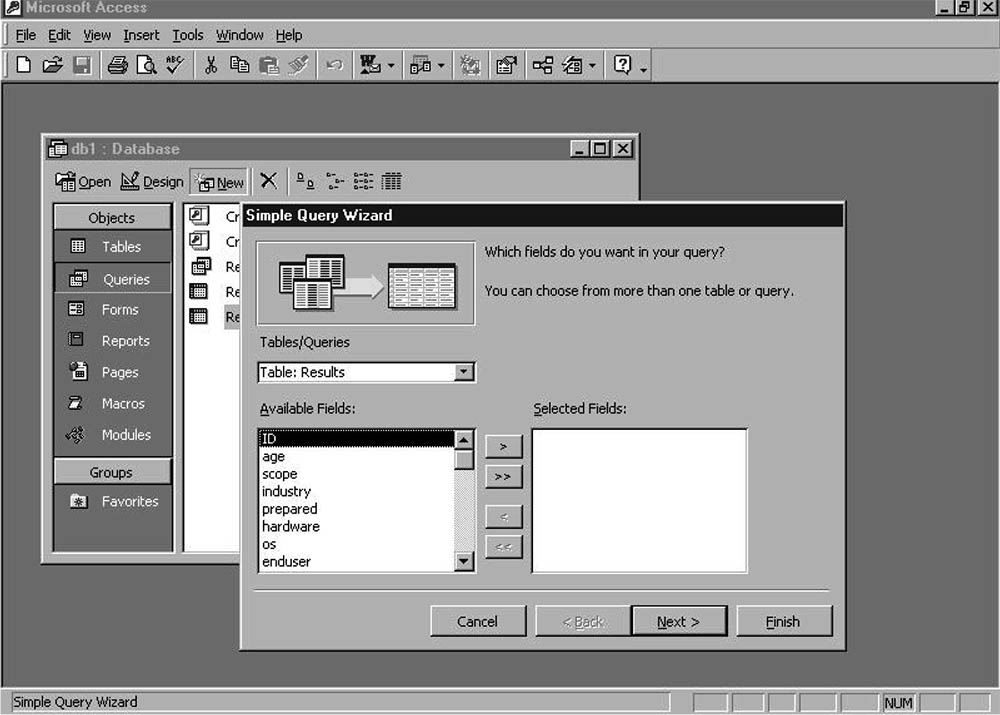Open the Window menu
The image size is (1000, 715).
click(x=240, y=35)
